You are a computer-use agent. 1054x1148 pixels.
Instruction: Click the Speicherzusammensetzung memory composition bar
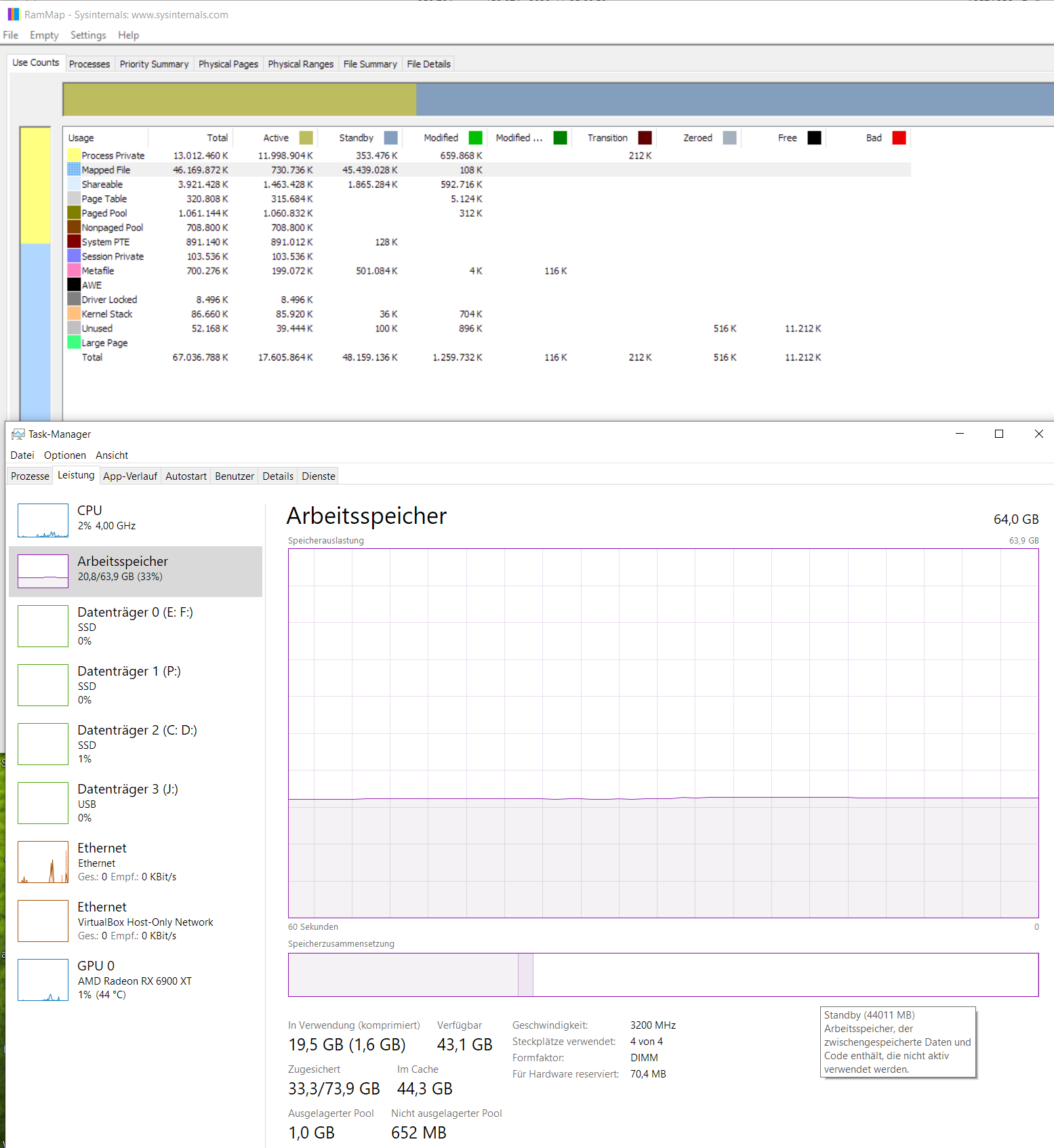(663, 975)
